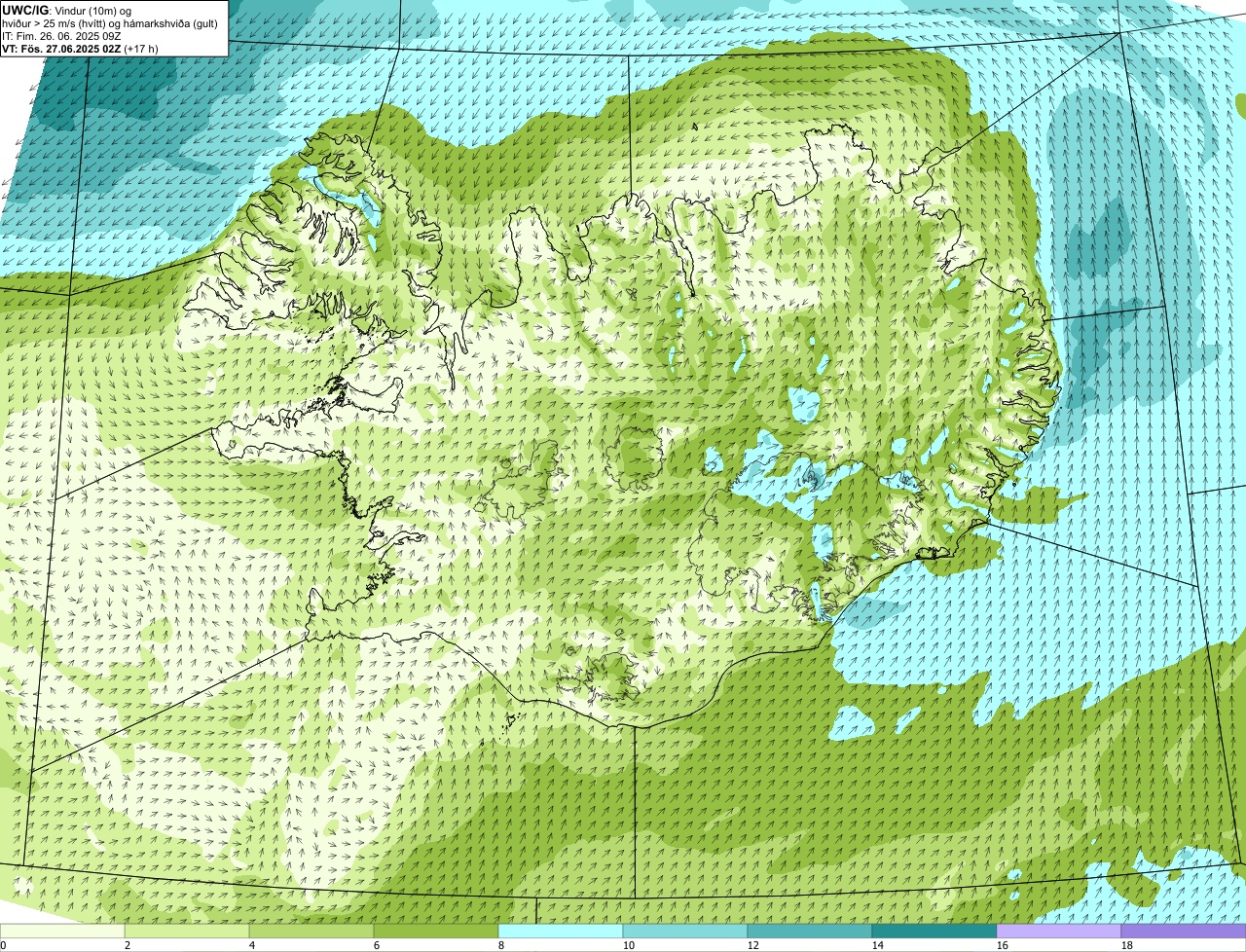This screenshot has height=952, width=1246.
Task: Click the 'VT: Fös. 27.06.2025 02Z (+17 h)' line
Action: (80, 49)
